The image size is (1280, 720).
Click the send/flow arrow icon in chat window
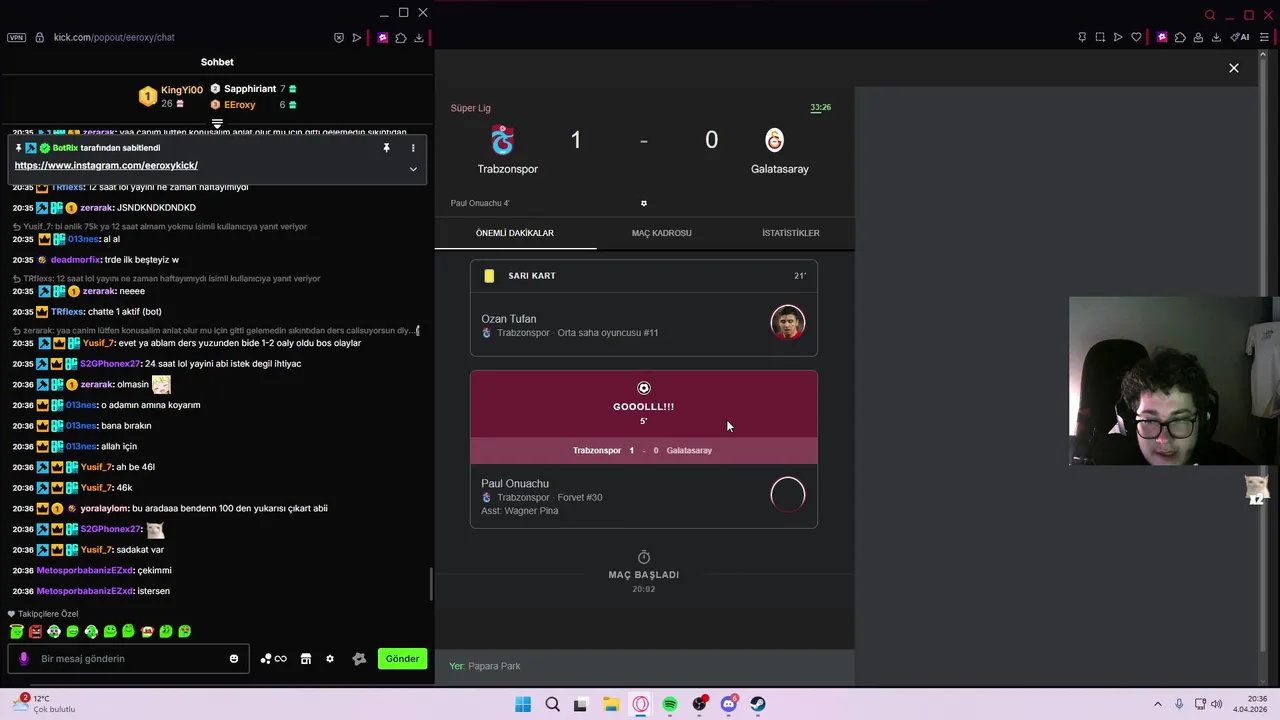[x=357, y=38]
